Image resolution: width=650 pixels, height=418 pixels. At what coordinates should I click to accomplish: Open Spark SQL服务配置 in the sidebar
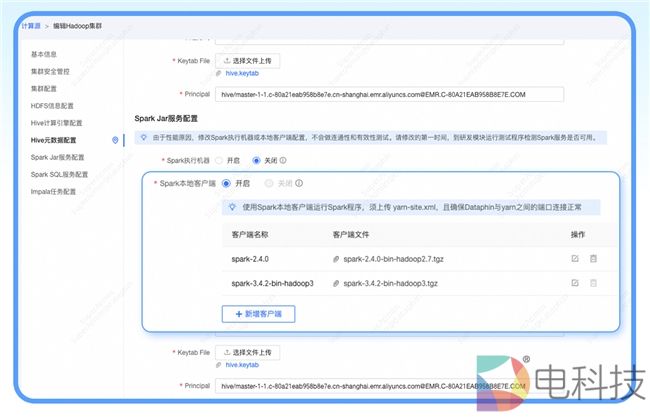(x=59, y=174)
